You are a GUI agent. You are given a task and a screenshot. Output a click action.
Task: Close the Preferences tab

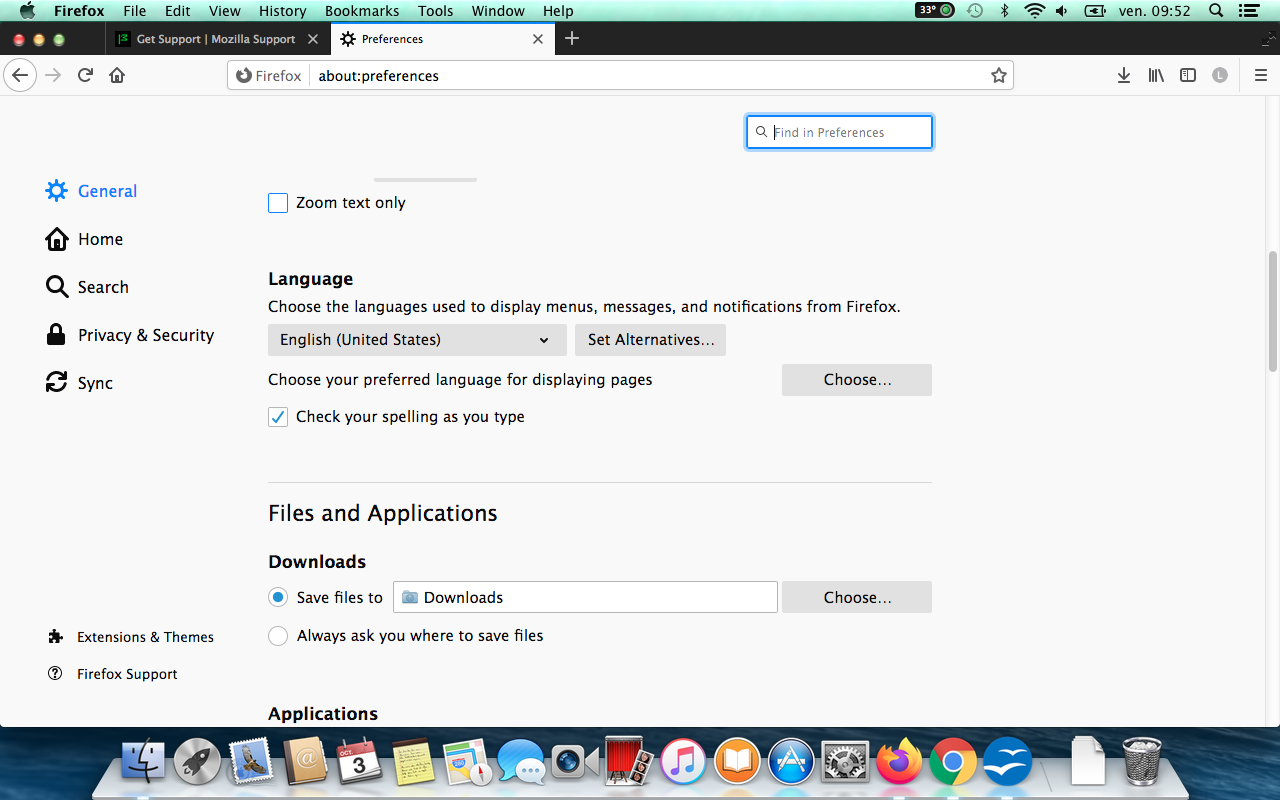538,39
